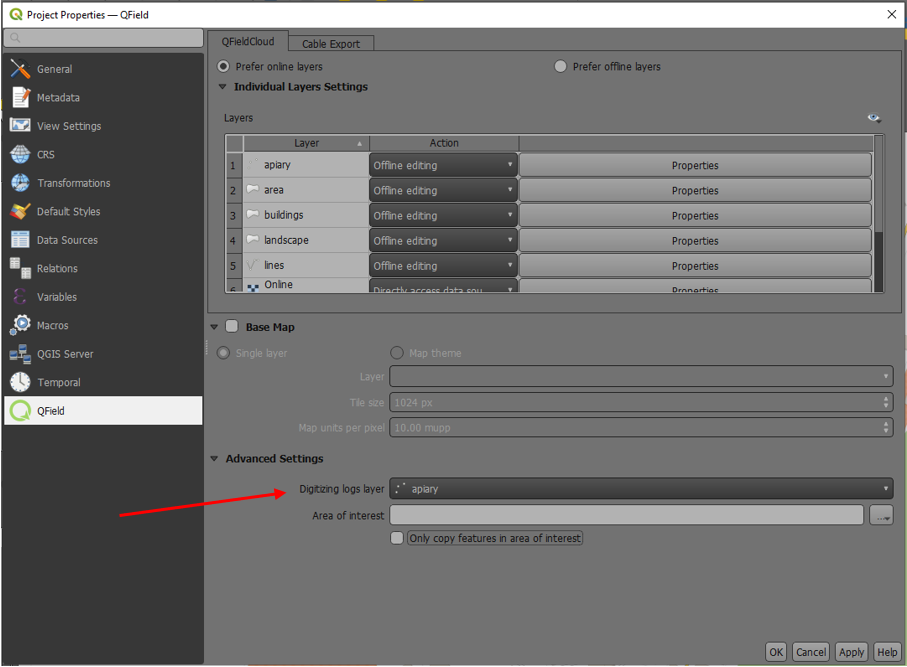This screenshot has width=907, height=667.
Task: Open the Base Map Layer dropdown
Action: click(x=641, y=376)
